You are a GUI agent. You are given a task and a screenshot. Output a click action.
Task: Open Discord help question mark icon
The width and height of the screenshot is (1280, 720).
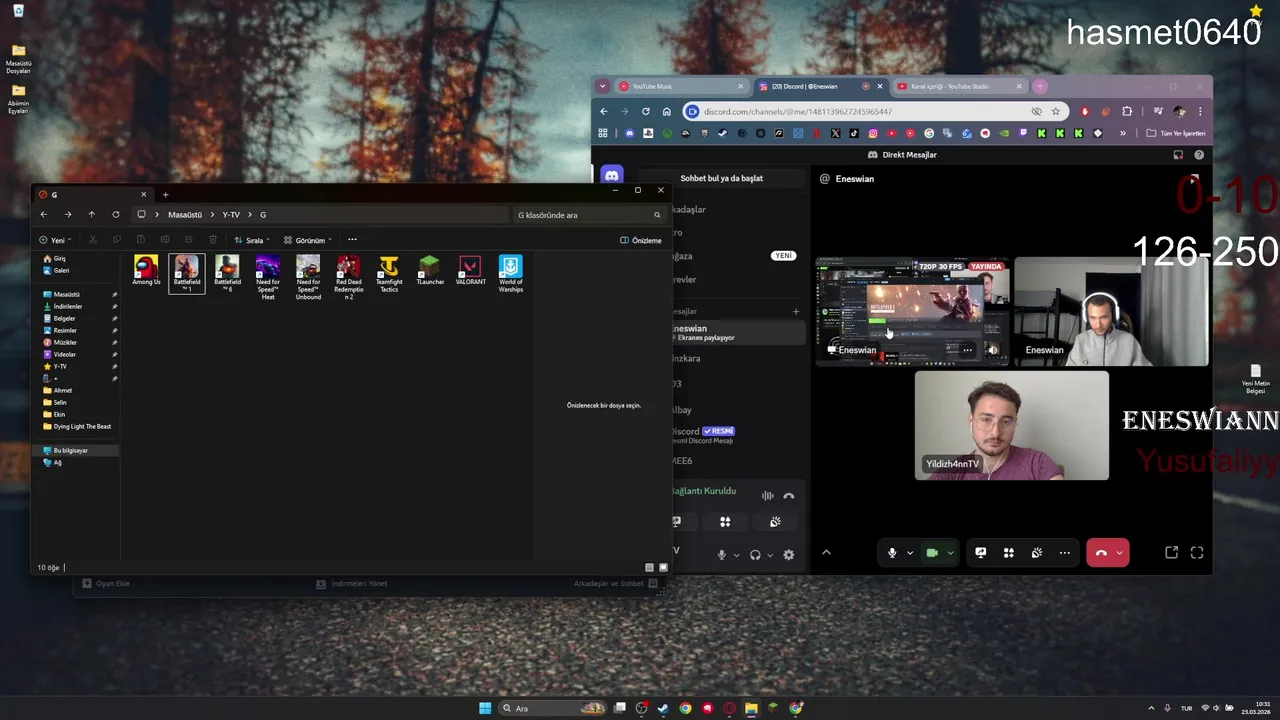[x=1199, y=155]
